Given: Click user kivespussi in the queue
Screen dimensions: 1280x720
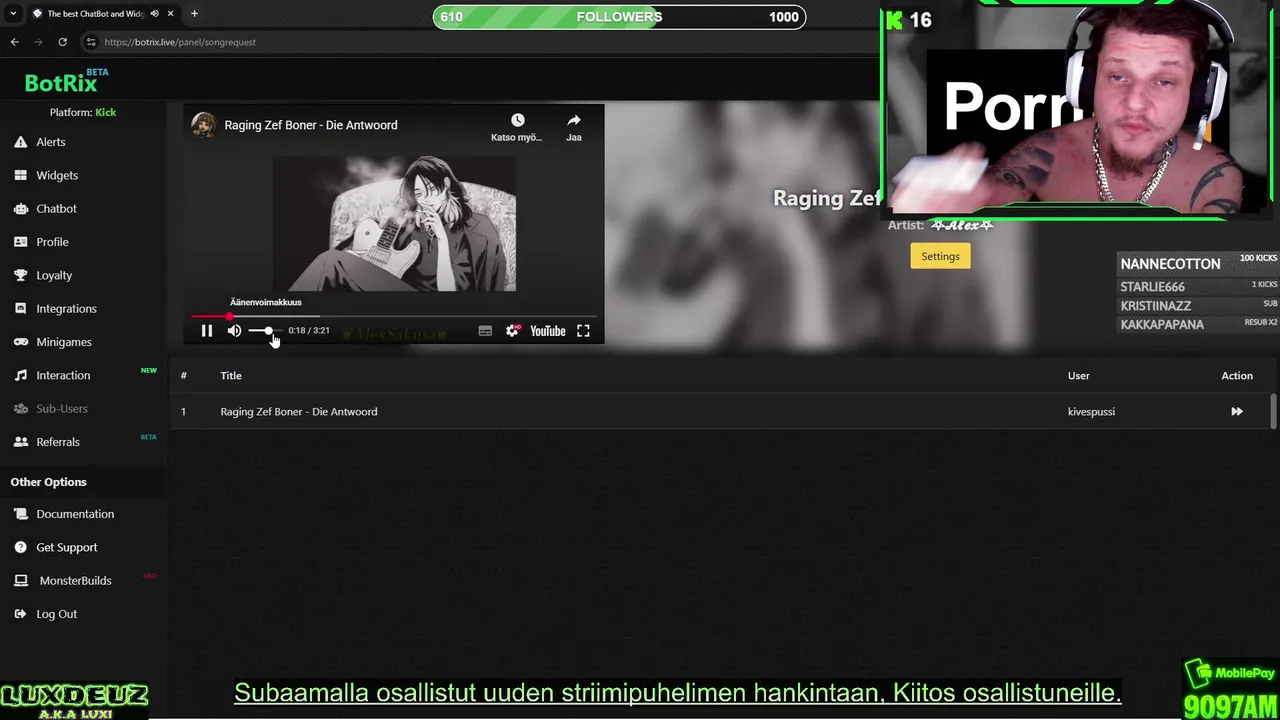Looking at the screenshot, I should point(1091,412).
